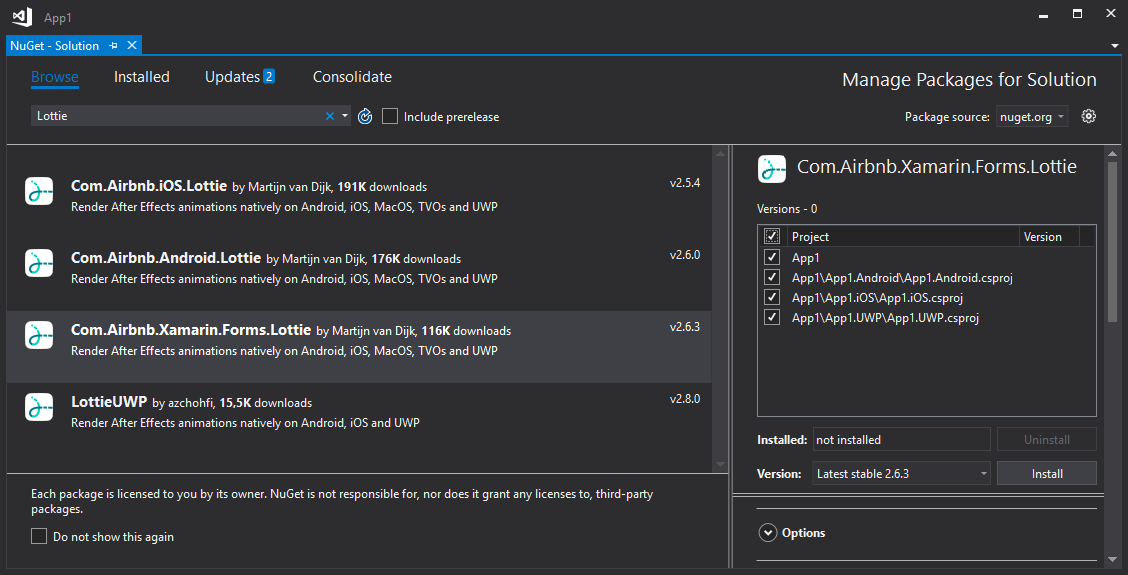This screenshot has width=1128, height=575.
Task: Open package source settings gear icon
Action: tap(1089, 116)
